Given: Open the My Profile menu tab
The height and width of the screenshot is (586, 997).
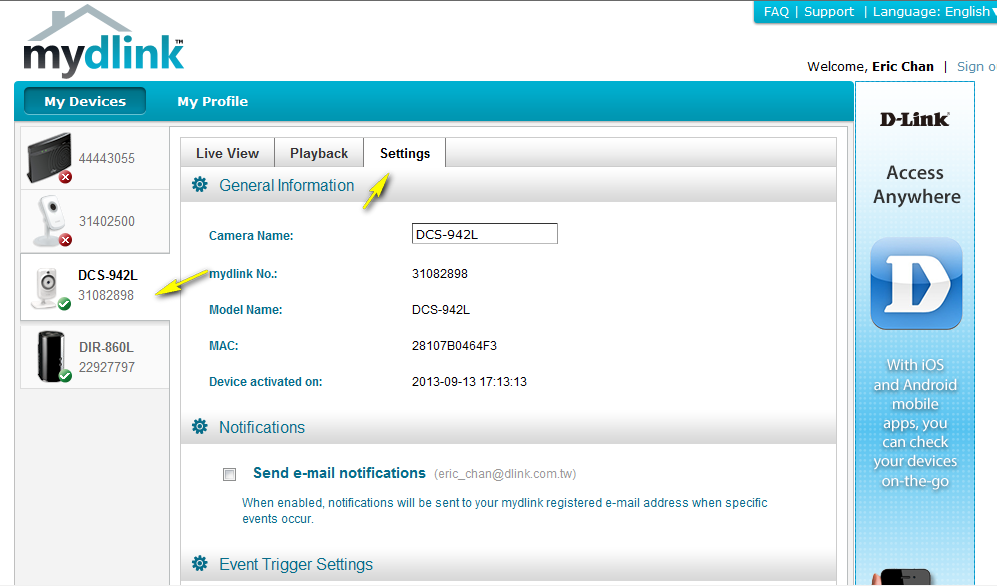Looking at the screenshot, I should pos(212,101).
